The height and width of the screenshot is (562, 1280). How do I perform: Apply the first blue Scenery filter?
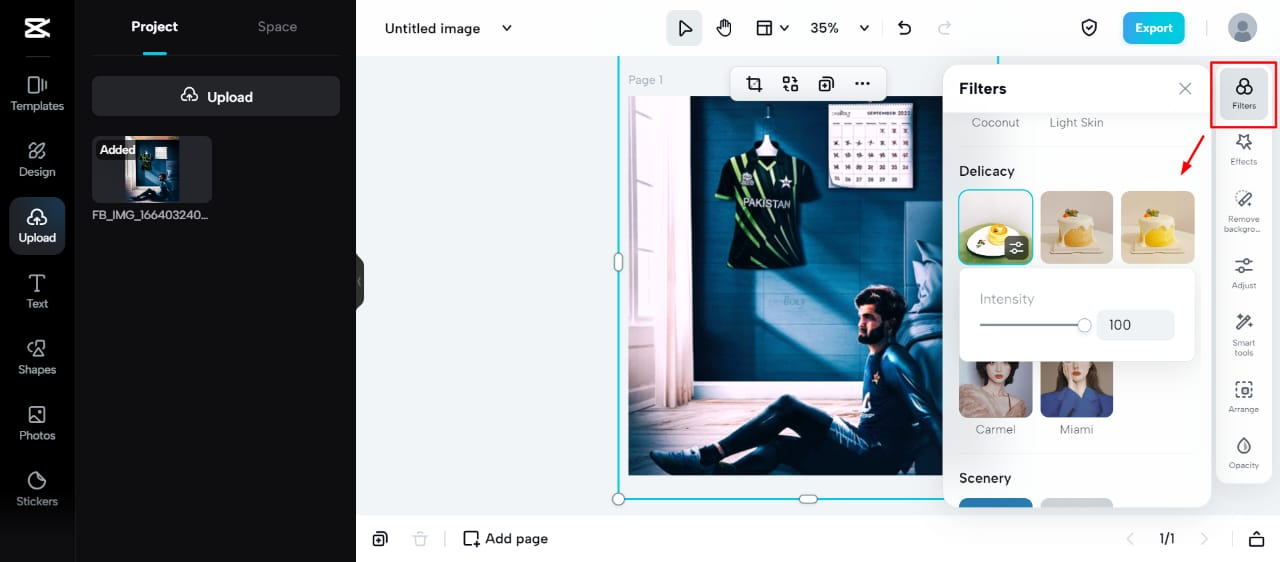coord(996,503)
